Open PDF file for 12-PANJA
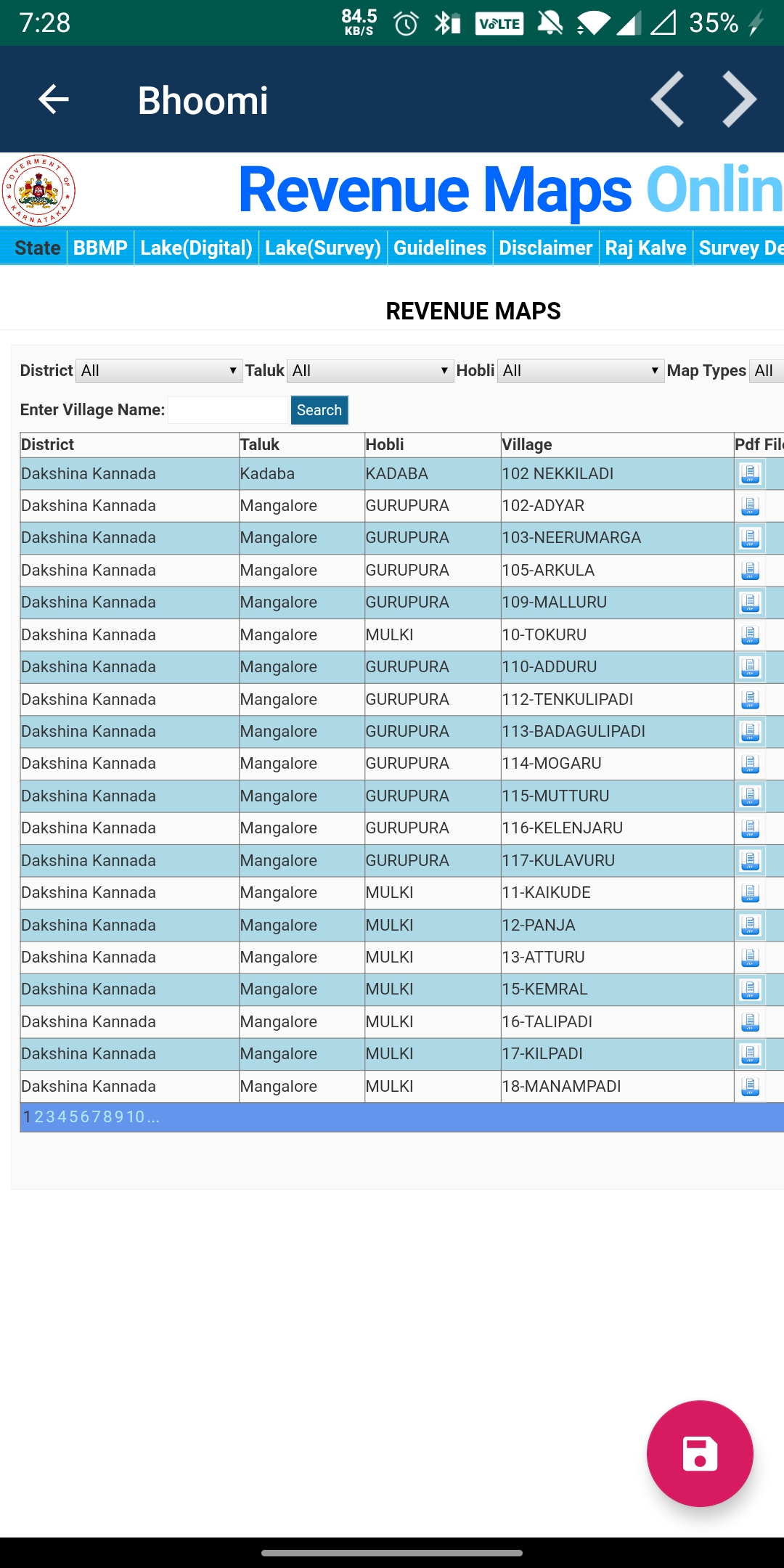This screenshot has width=784, height=1568. pyautogui.click(x=750, y=926)
